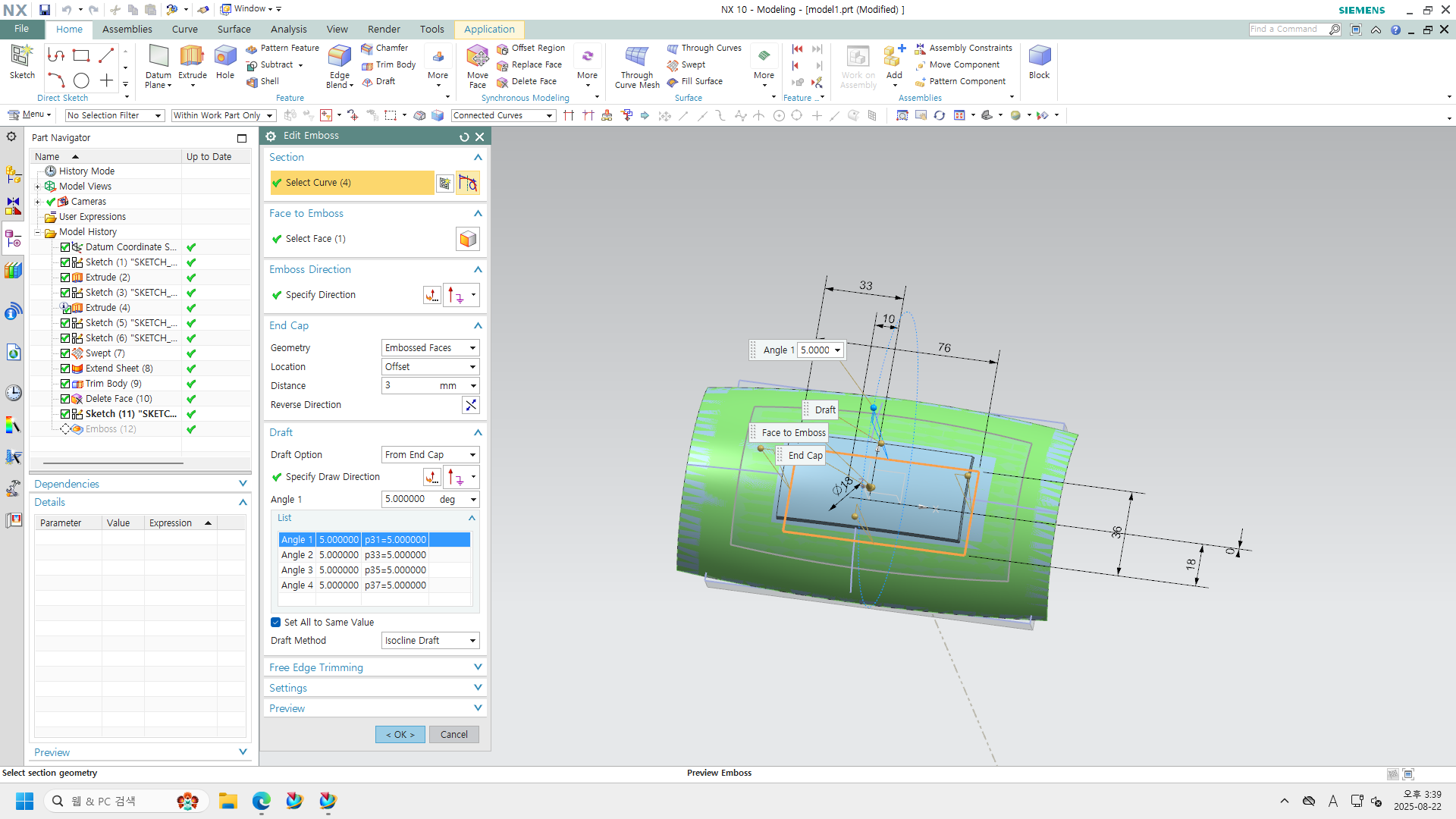Click the Through Curve Mesh icon

click(x=636, y=57)
